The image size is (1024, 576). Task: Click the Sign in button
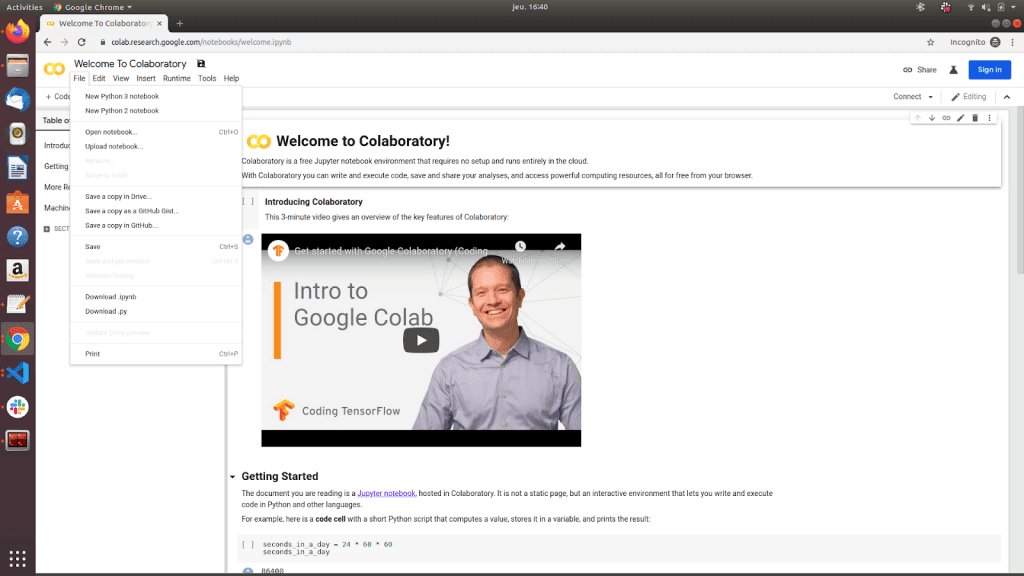click(x=989, y=70)
